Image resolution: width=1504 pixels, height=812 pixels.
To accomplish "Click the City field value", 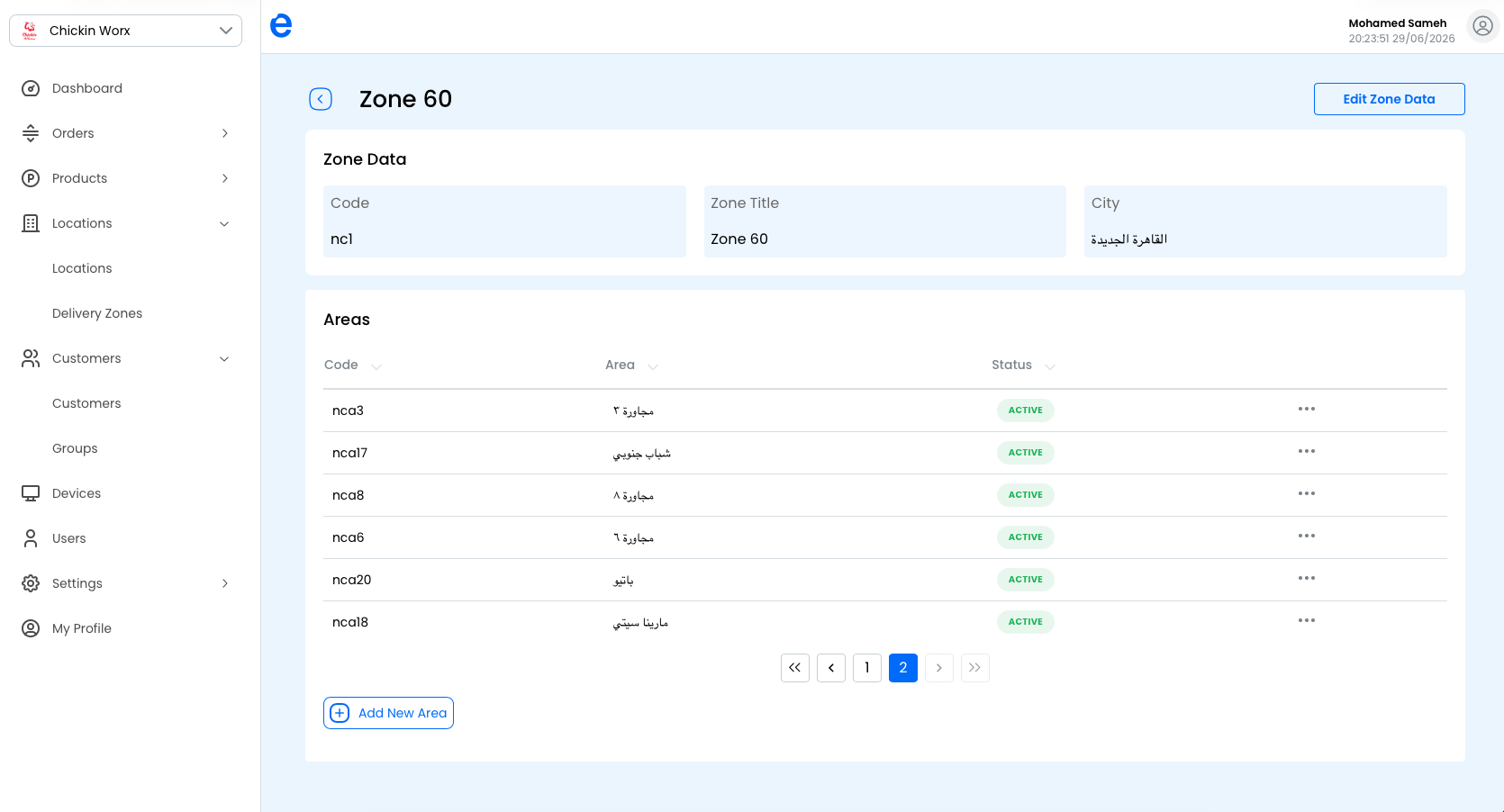I will point(1129,239).
